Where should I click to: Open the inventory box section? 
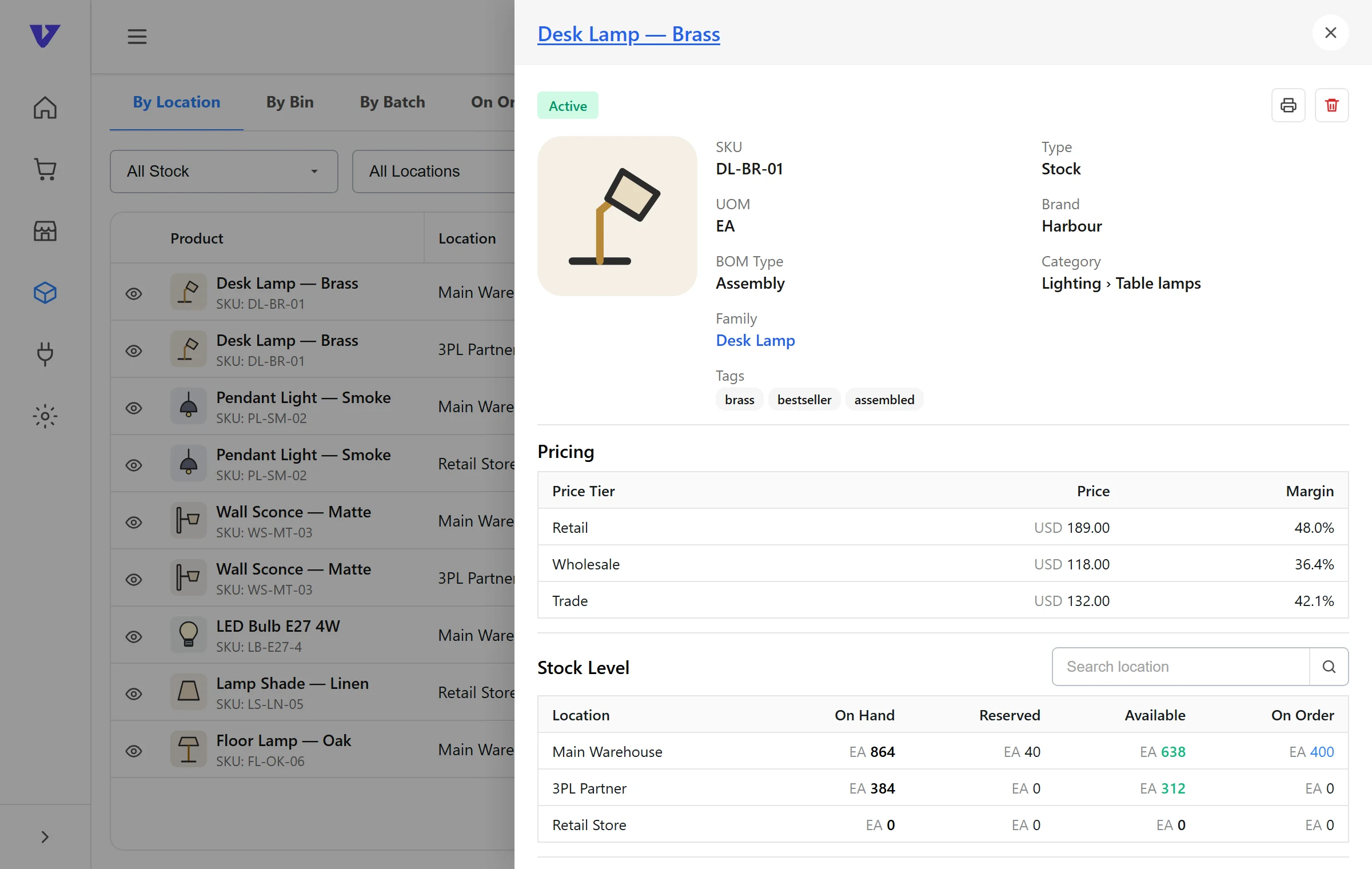coord(45,293)
